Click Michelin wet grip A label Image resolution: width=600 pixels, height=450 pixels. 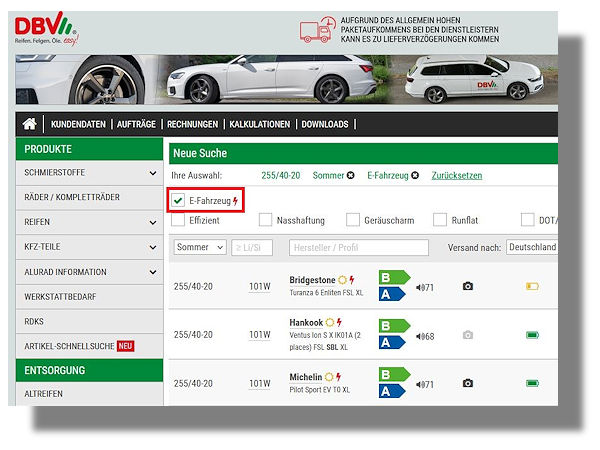(392, 391)
